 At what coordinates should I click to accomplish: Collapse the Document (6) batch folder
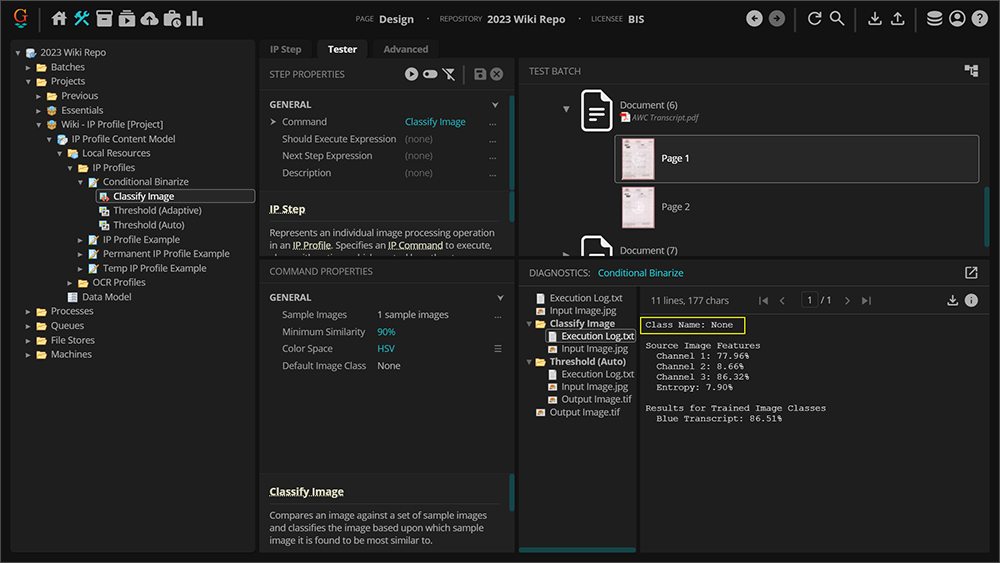566,109
